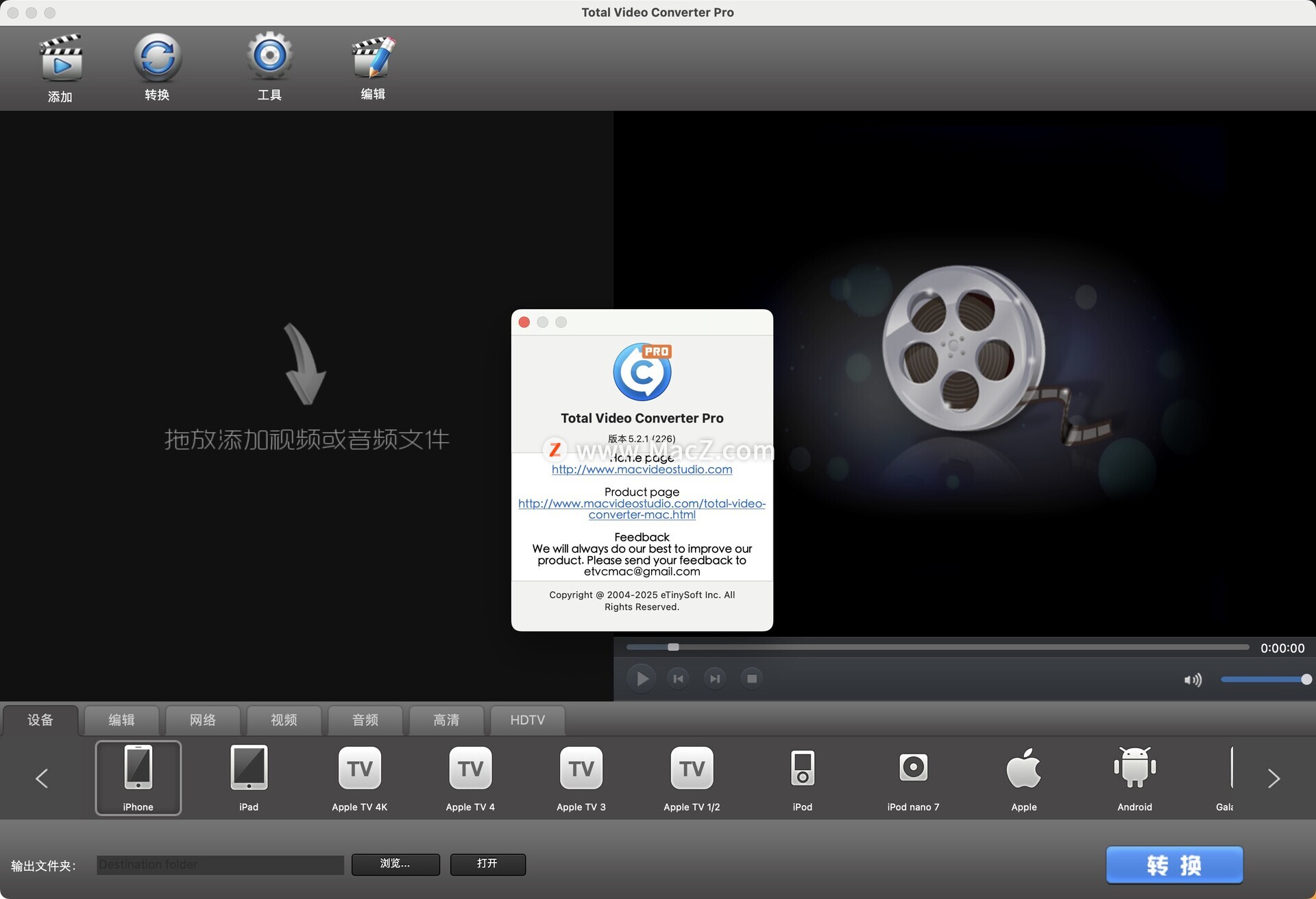Switch to the 设备 (Devices) tab
This screenshot has width=1316, height=899.
40,720
